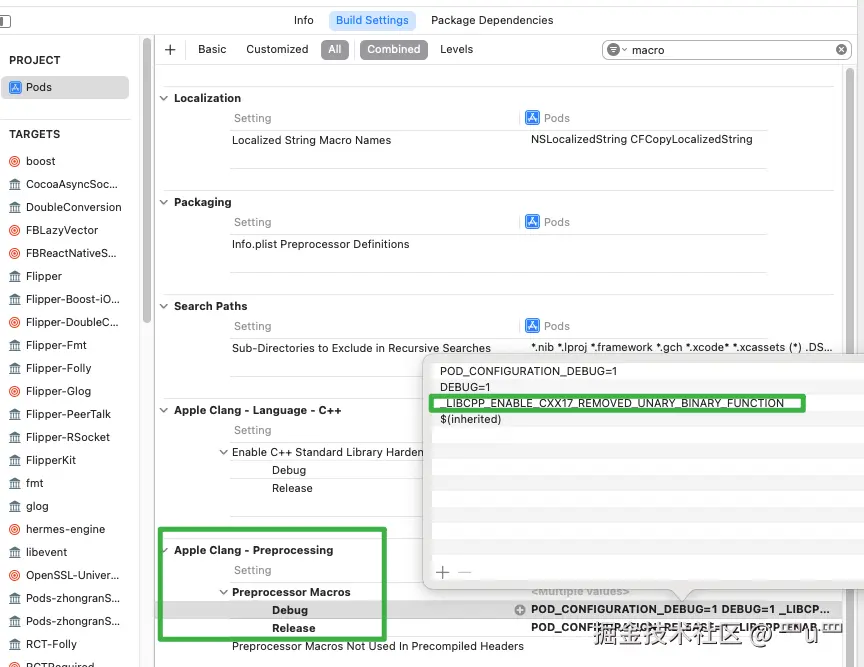Switch to Levels view
This screenshot has width=864, height=667.
pyautogui.click(x=456, y=50)
